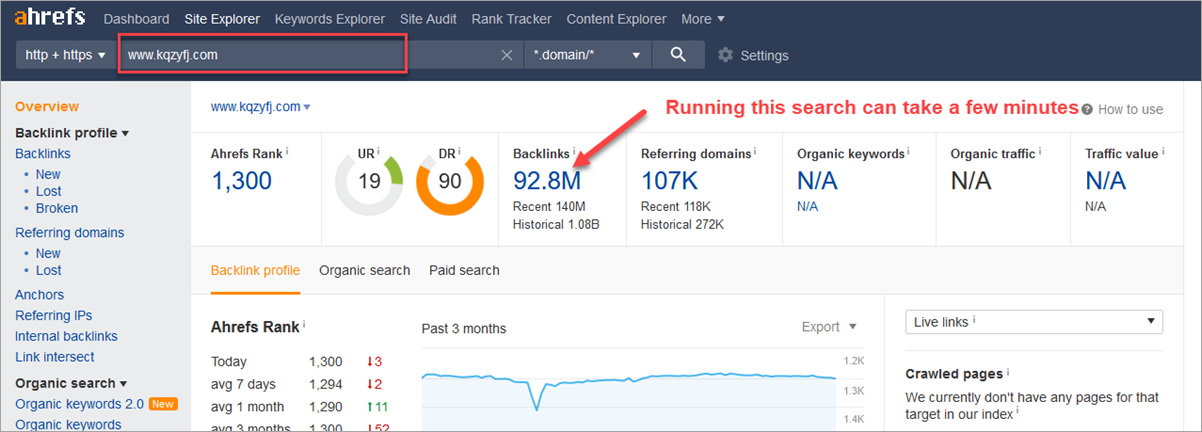Expand the More menu
1202x432 pixels.
(703, 19)
